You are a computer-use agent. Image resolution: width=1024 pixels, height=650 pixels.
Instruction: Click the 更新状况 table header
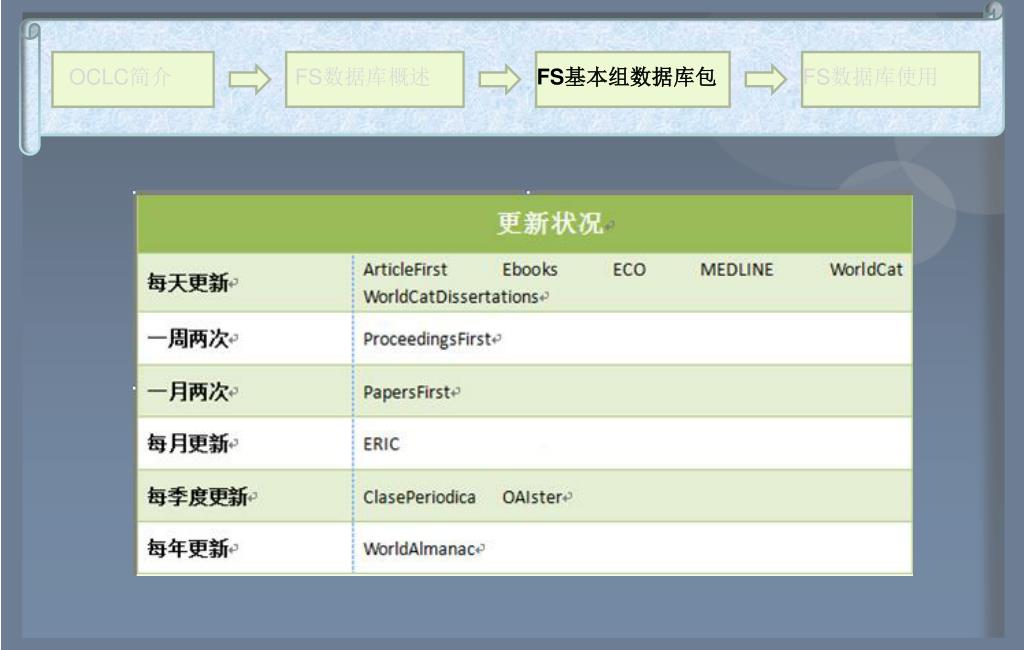[x=524, y=223]
